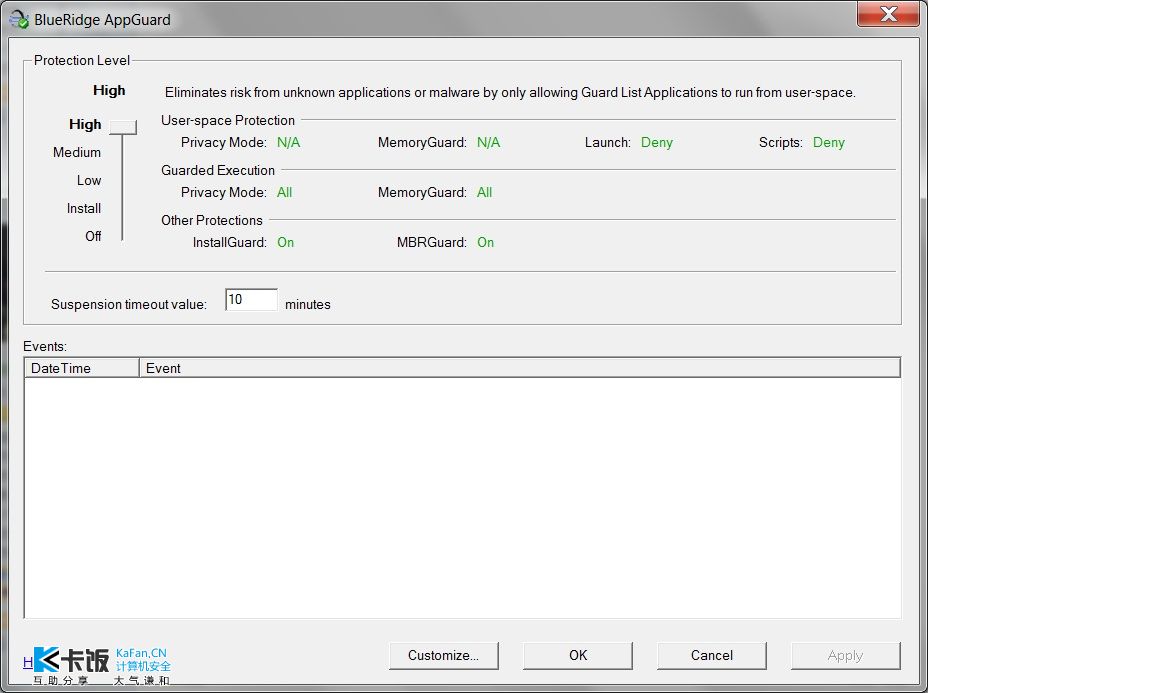Click the MBRGuard On value
Viewport: 1152px width, 693px height.
pos(486,243)
